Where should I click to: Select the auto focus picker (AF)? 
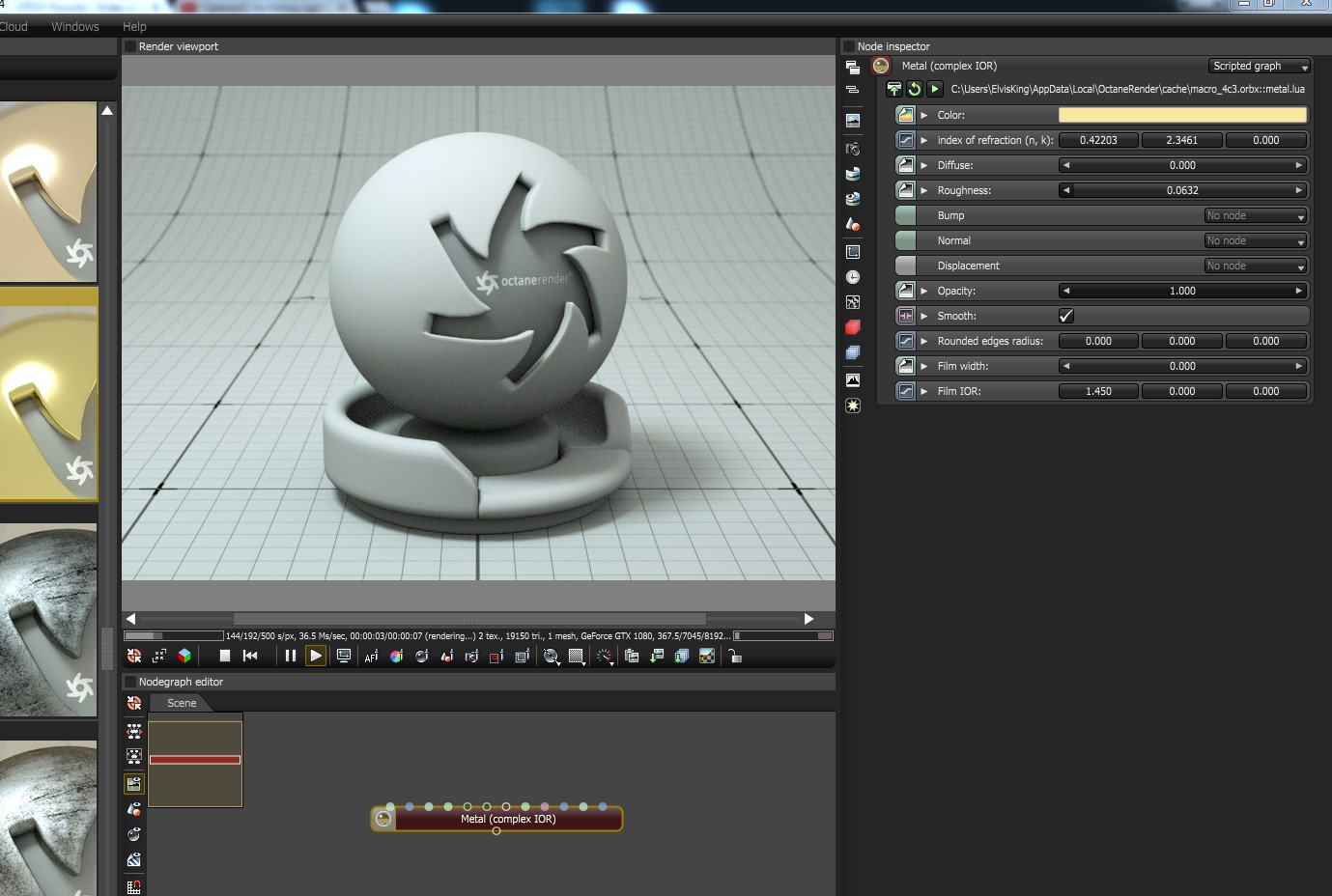tap(371, 657)
